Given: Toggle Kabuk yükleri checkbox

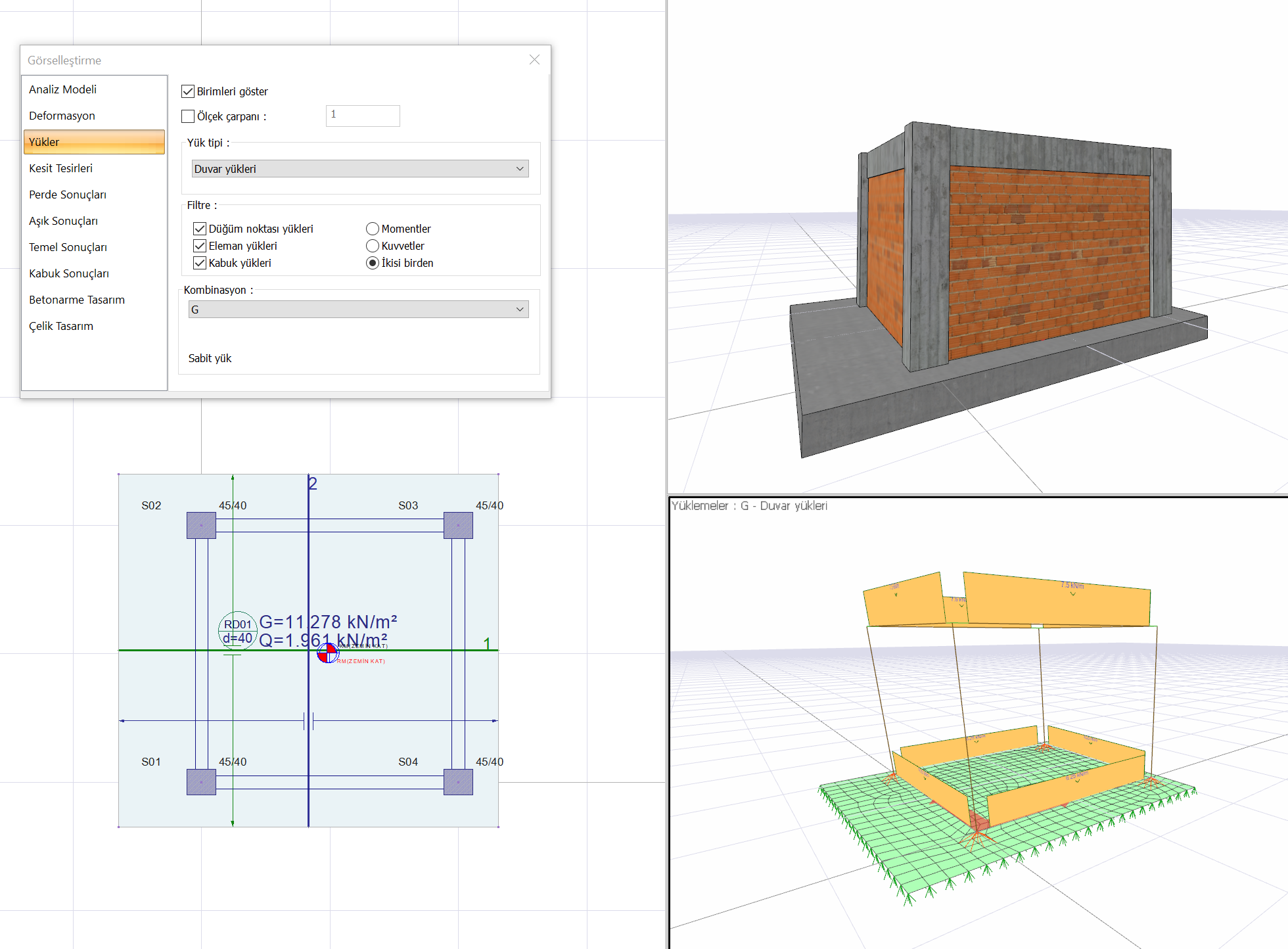Looking at the screenshot, I should tap(200, 263).
